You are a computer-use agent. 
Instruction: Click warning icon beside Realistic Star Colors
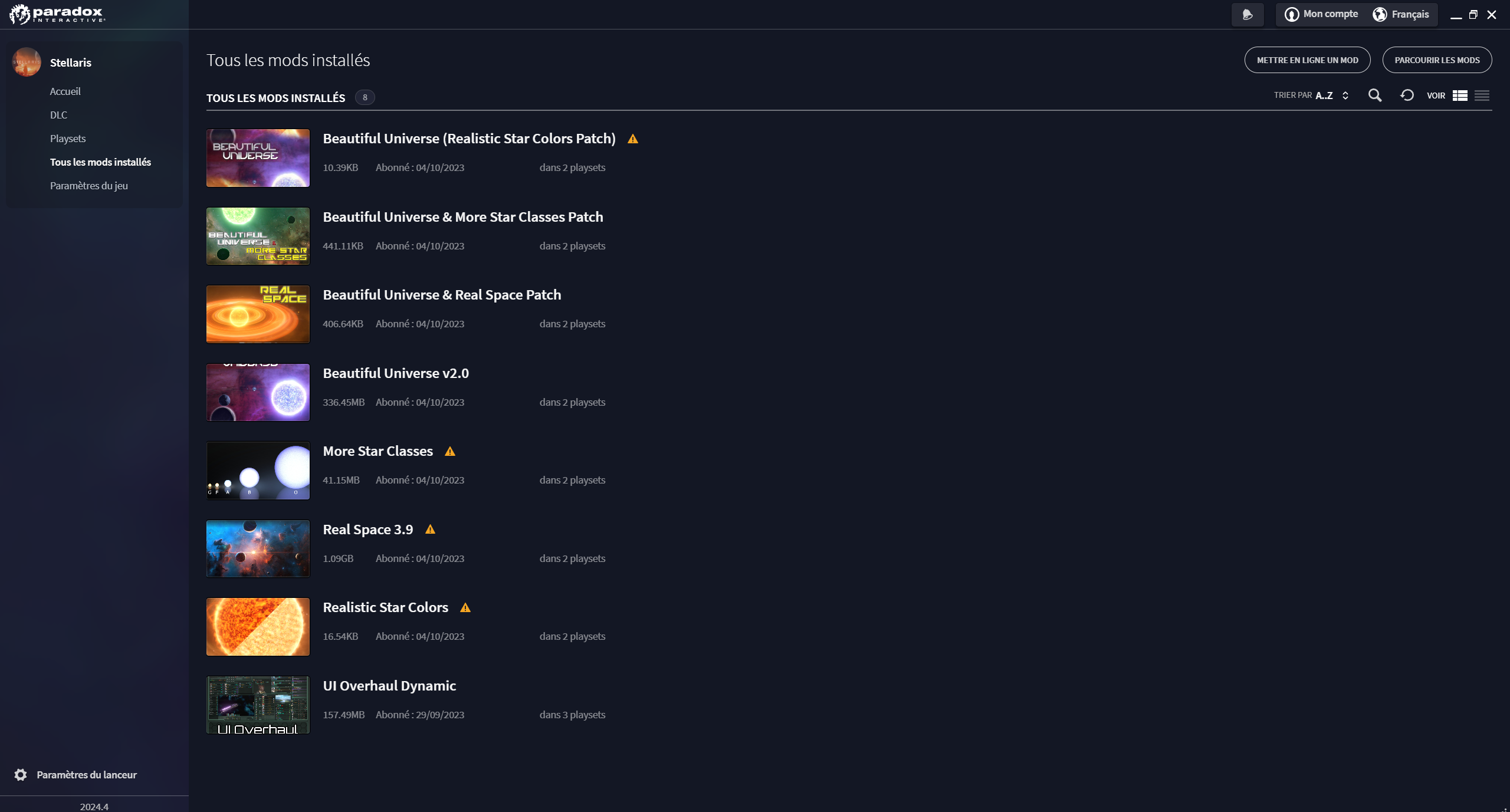[465, 608]
